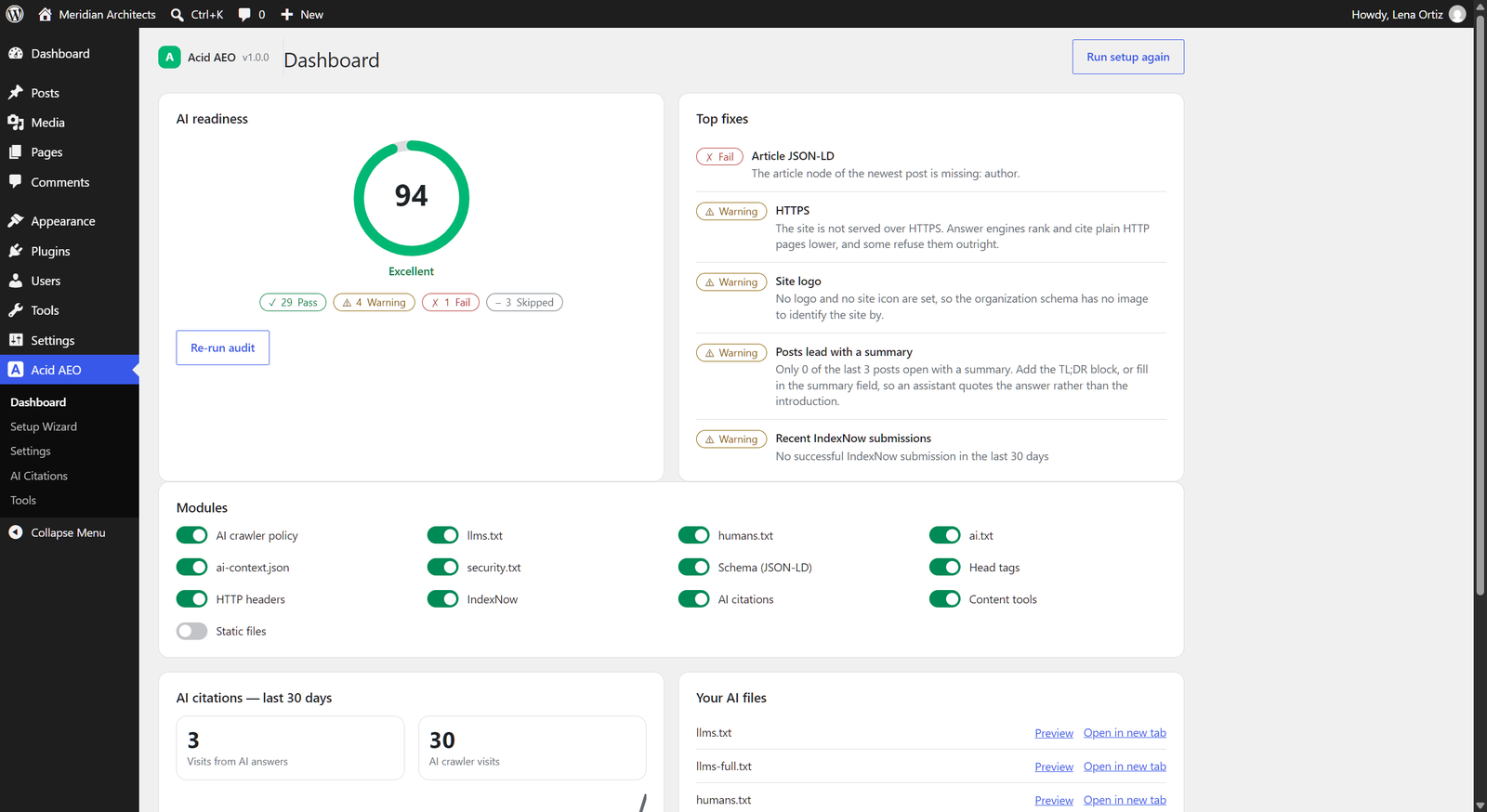
Task: Open Acid AEO Settings submenu item
Action: click(31, 451)
